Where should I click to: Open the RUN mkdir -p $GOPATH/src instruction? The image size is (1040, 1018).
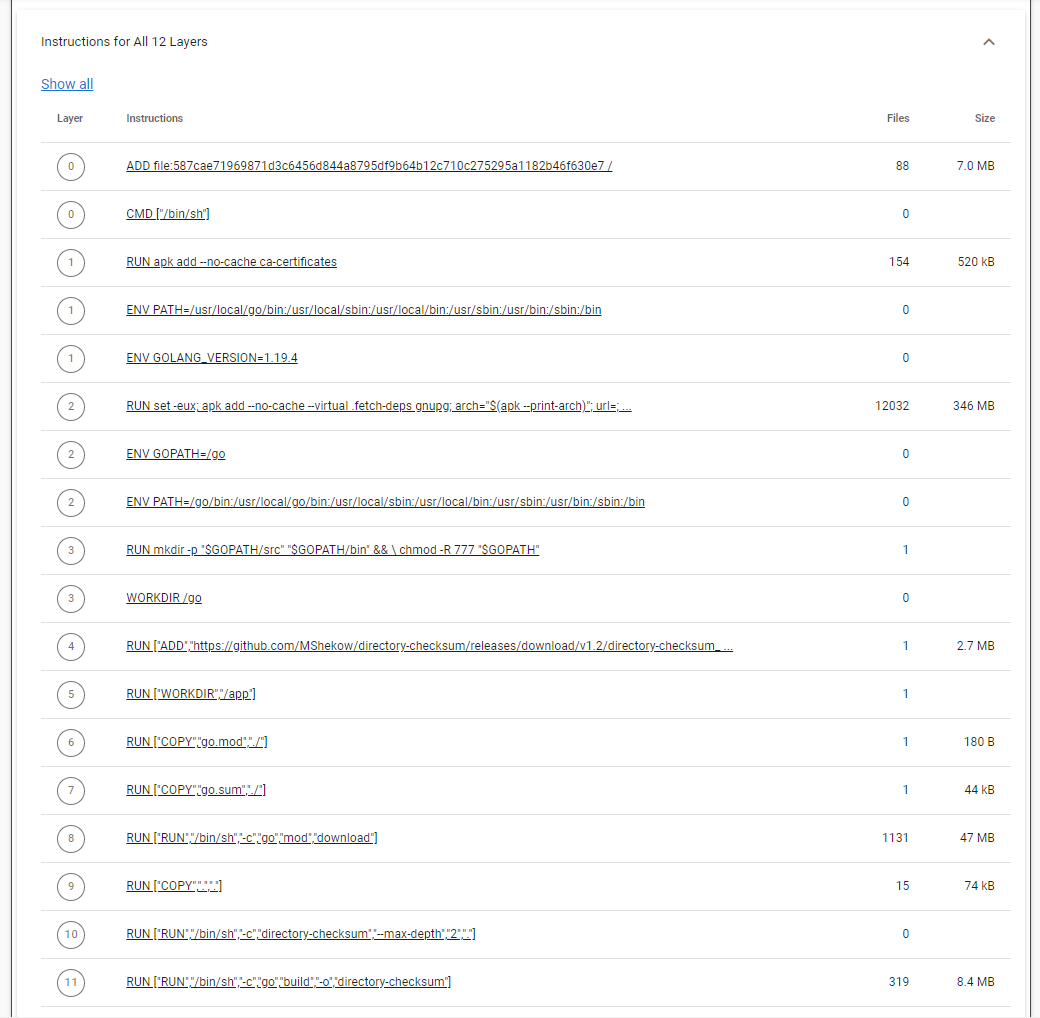[x=332, y=550]
